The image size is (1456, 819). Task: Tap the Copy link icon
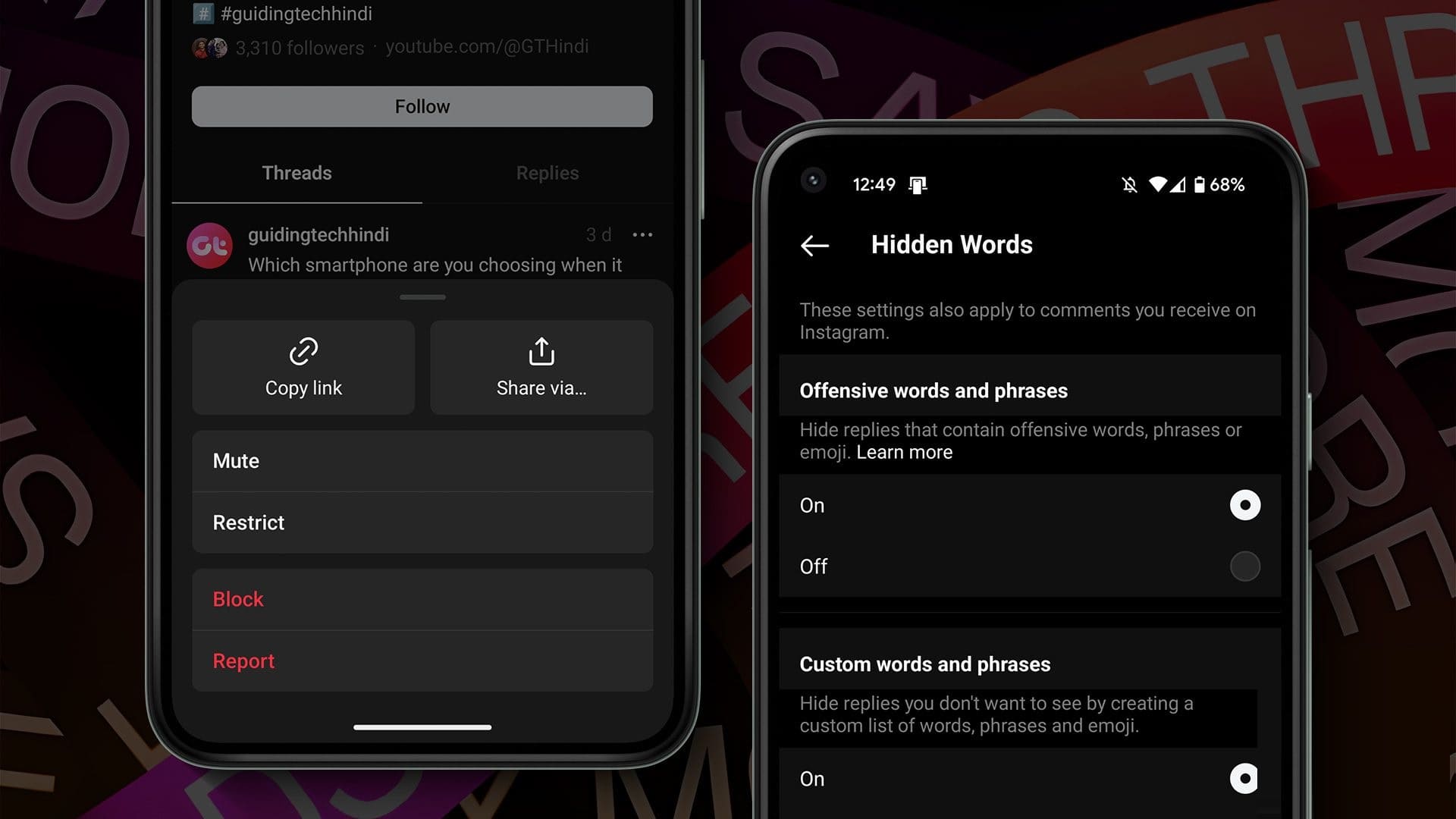coord(303,351)
